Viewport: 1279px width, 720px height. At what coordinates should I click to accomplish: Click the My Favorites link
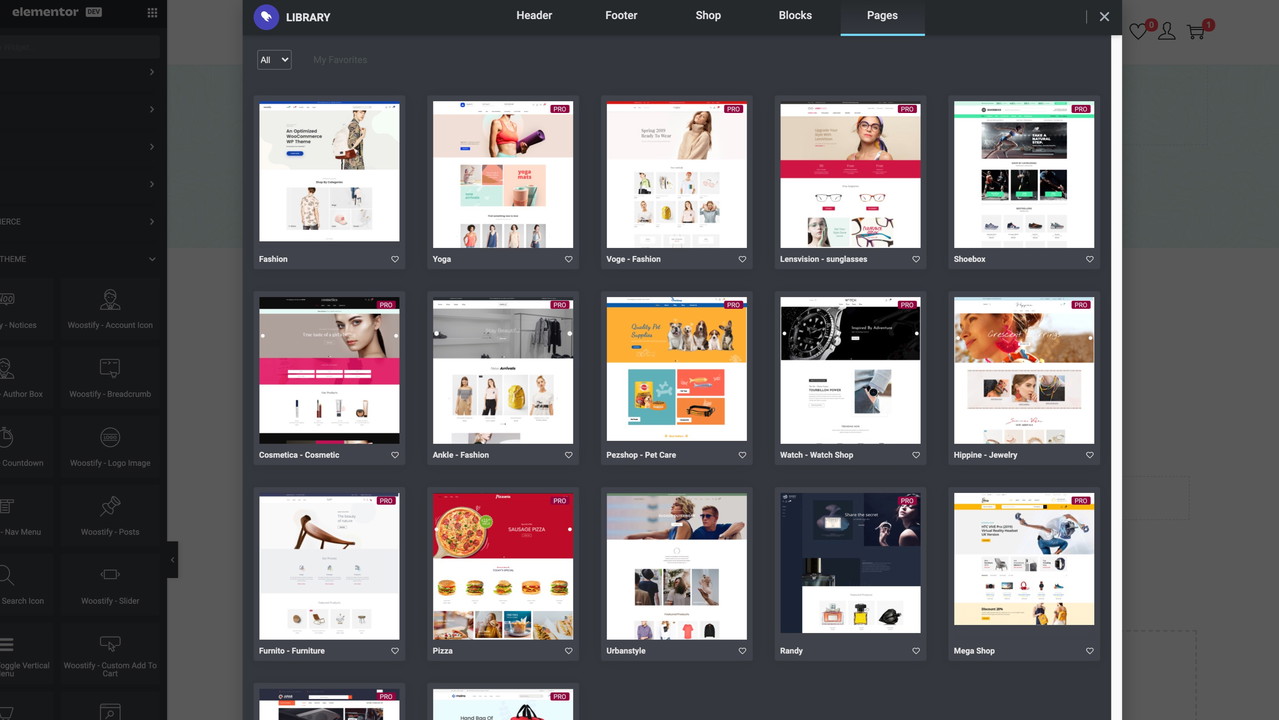click(340, 60)
